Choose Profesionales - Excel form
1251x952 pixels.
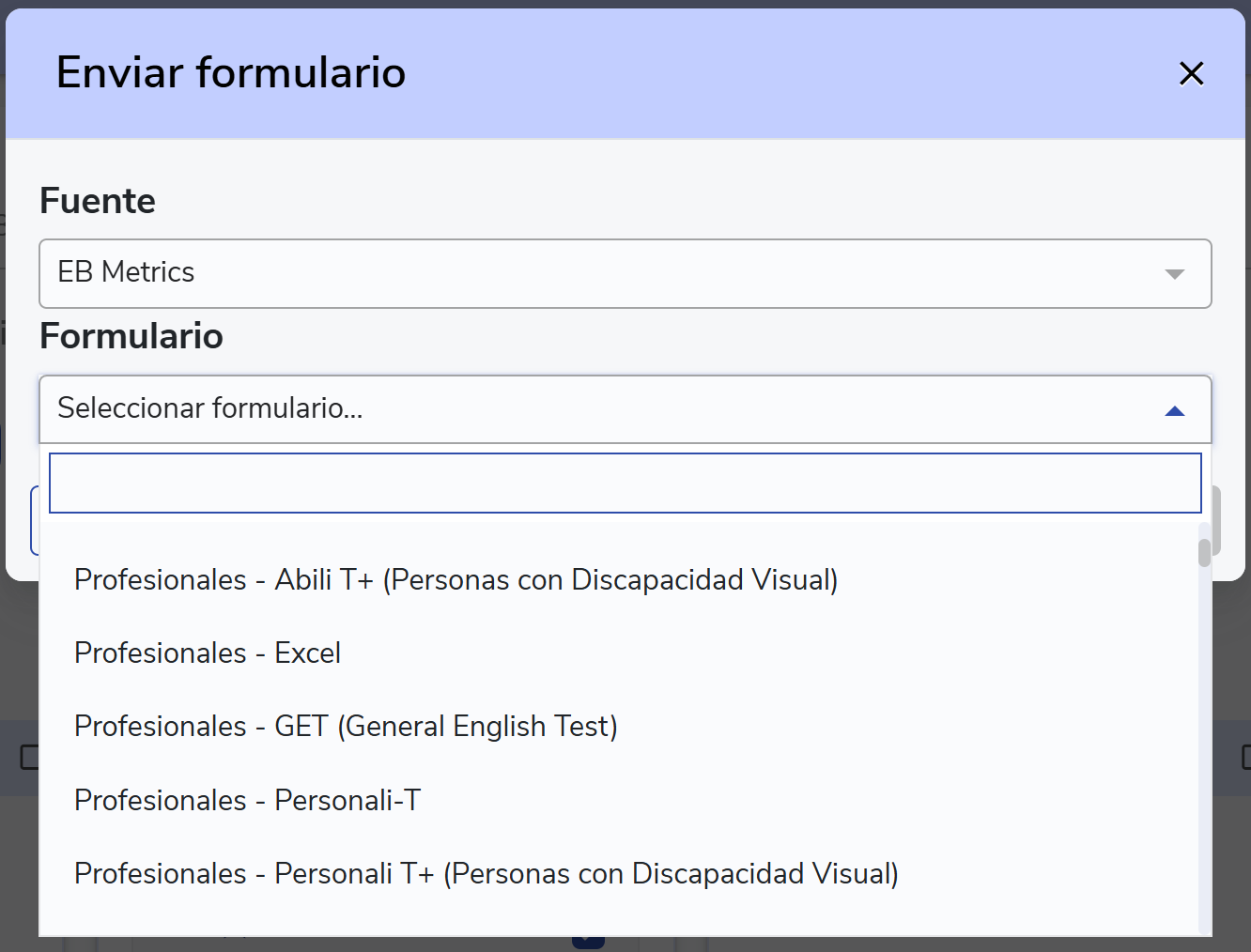coord(208,653)
